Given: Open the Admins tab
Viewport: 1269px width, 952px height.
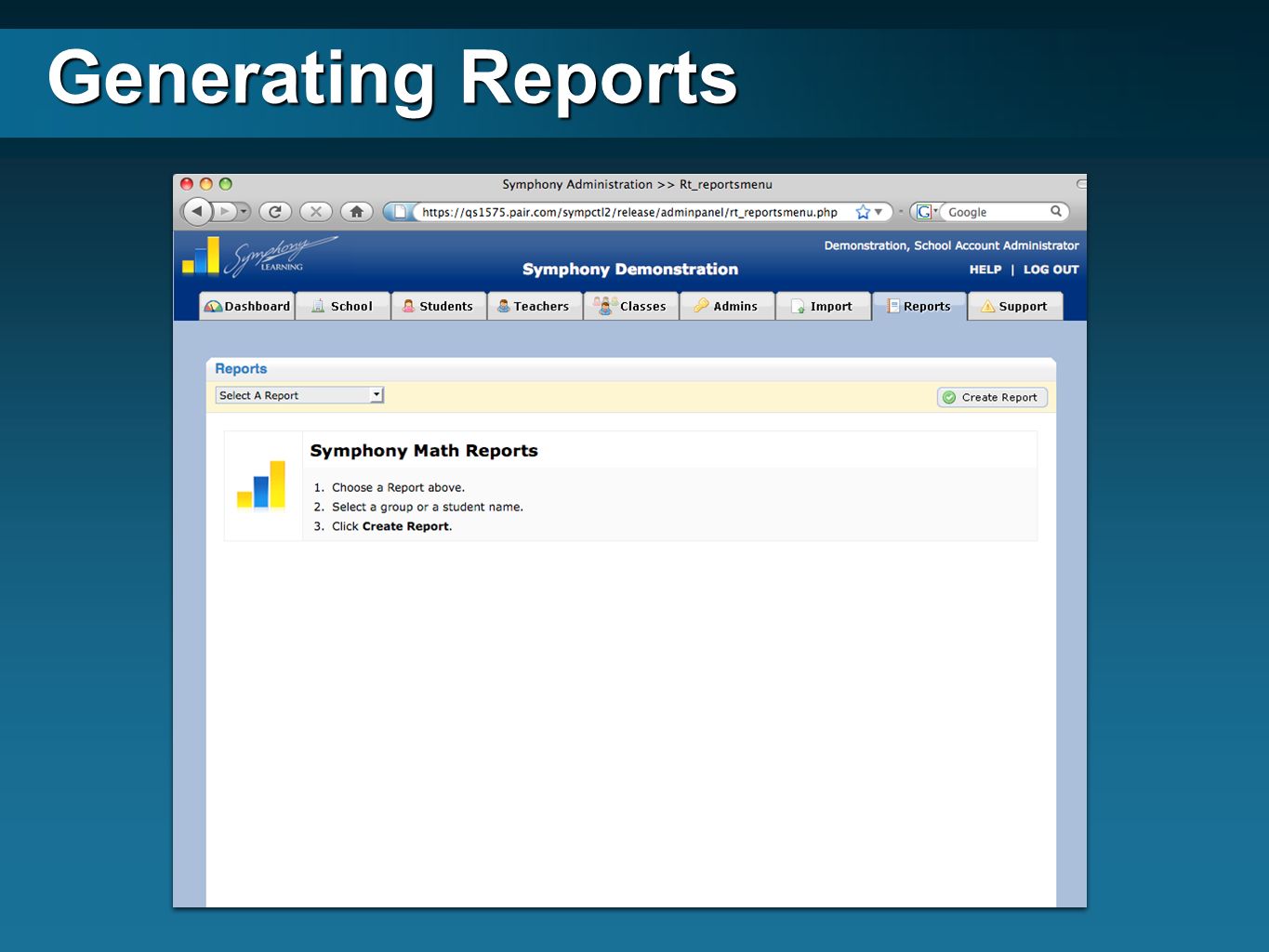Looking at the screenshot, I should 728,306.
